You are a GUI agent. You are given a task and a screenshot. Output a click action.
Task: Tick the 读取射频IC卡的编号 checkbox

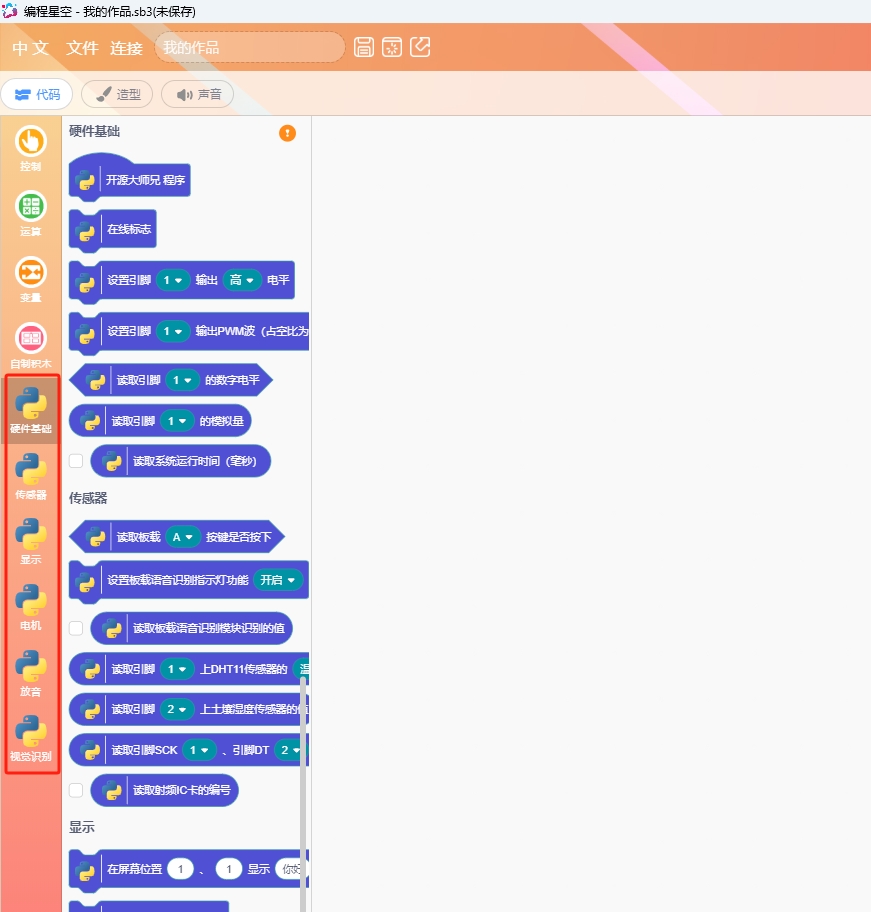coord(76,790)
